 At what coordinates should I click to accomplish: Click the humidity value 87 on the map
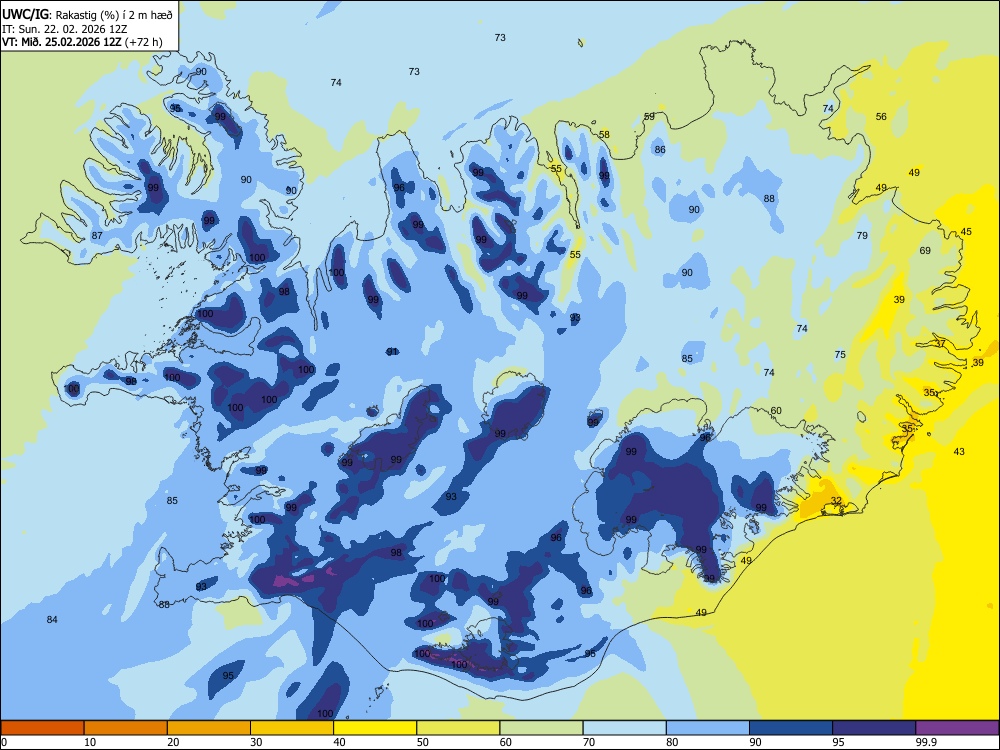coord(97,235)
